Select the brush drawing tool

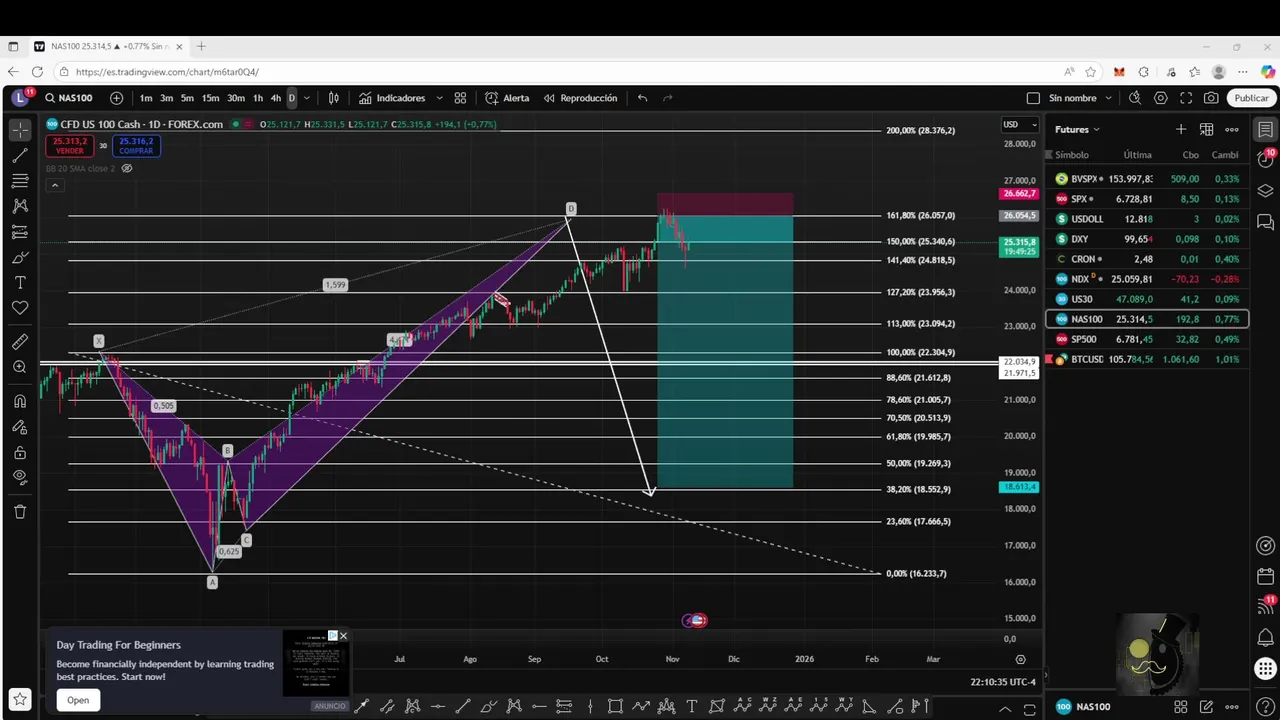pyautogui.click(x=20, y=257)
